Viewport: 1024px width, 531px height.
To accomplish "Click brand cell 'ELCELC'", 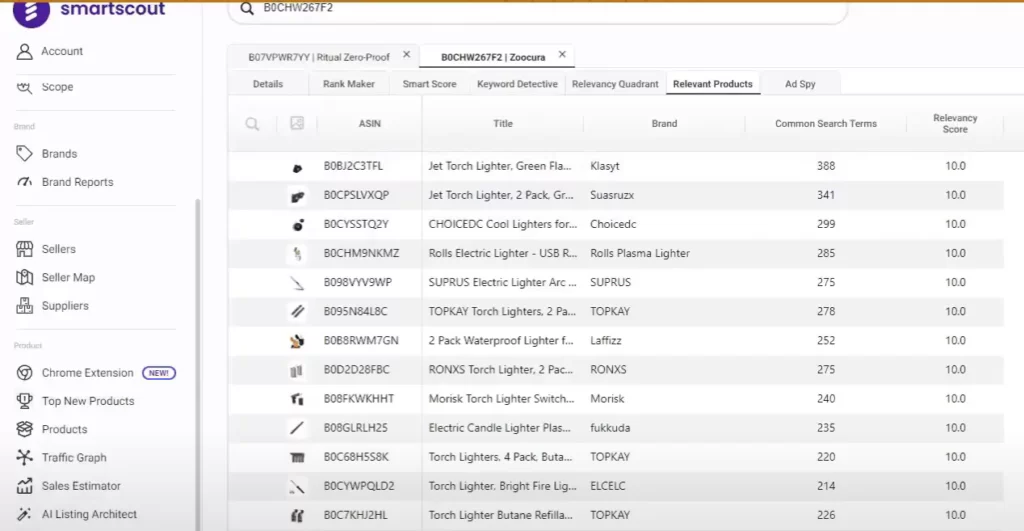I will tap(608, 486).
